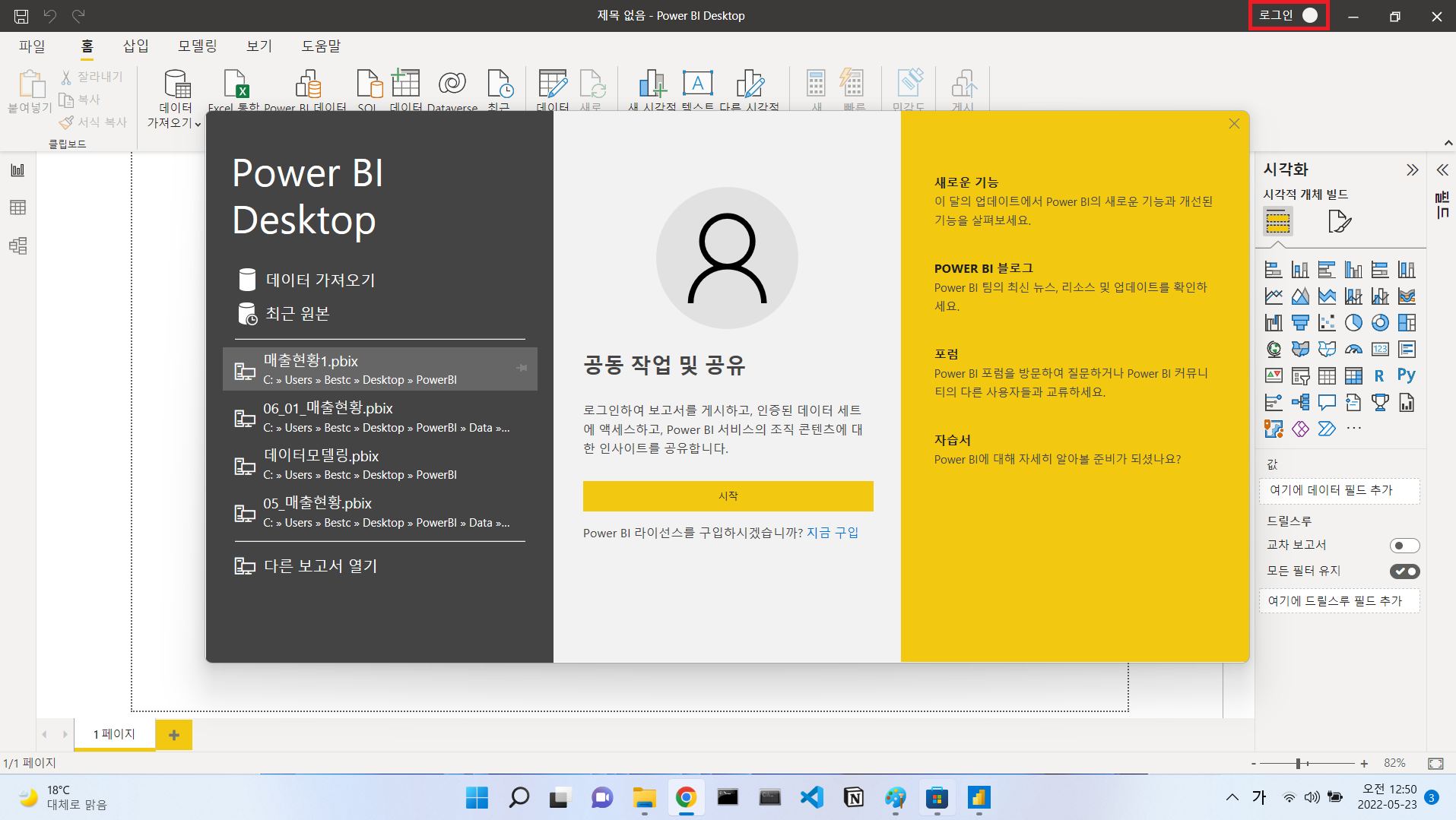The width and height of the screenshot is (1456, 820).
Task: Open the 도움말 ribbon tab
Action: click(322, 46)
